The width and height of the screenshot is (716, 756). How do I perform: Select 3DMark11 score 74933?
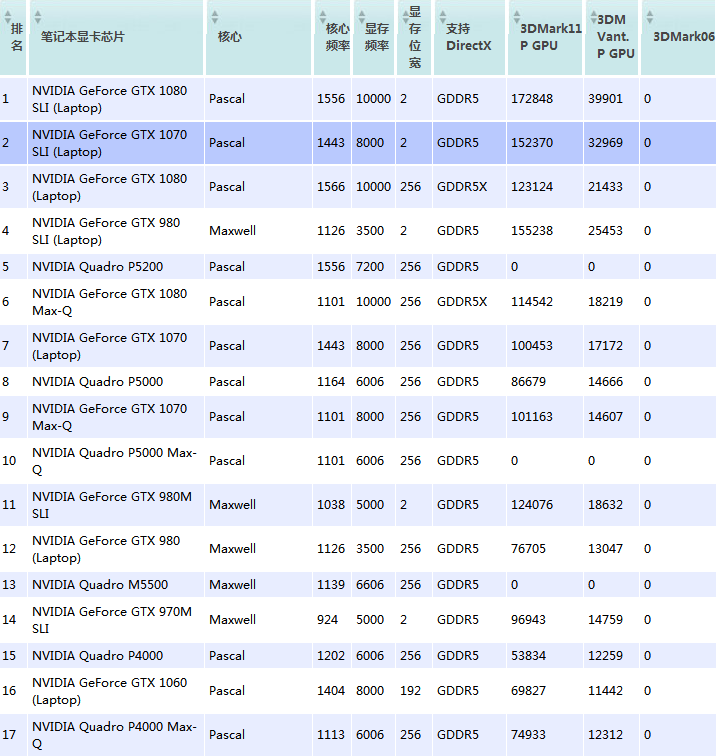point(528,735)
